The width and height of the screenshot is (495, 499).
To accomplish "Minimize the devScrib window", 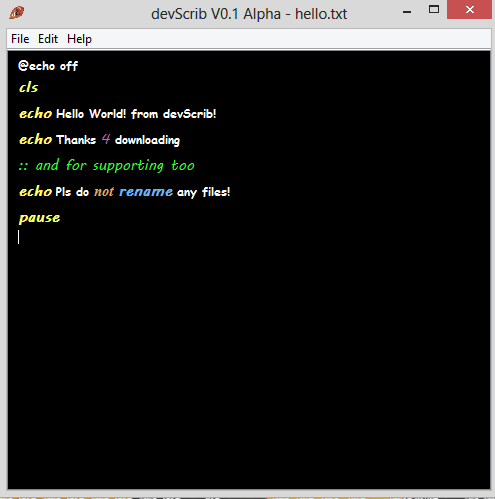I will (x=407, y=12).
